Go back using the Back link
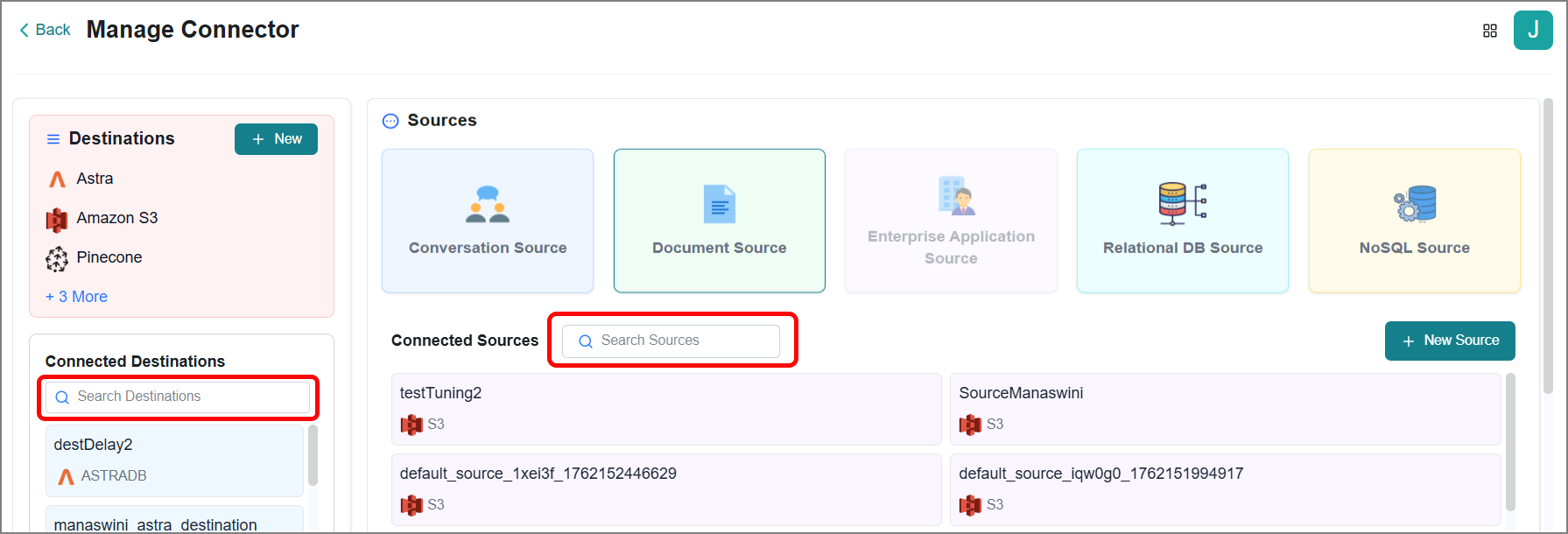The width and height of the screenshot is (1568, 534). 45,30
